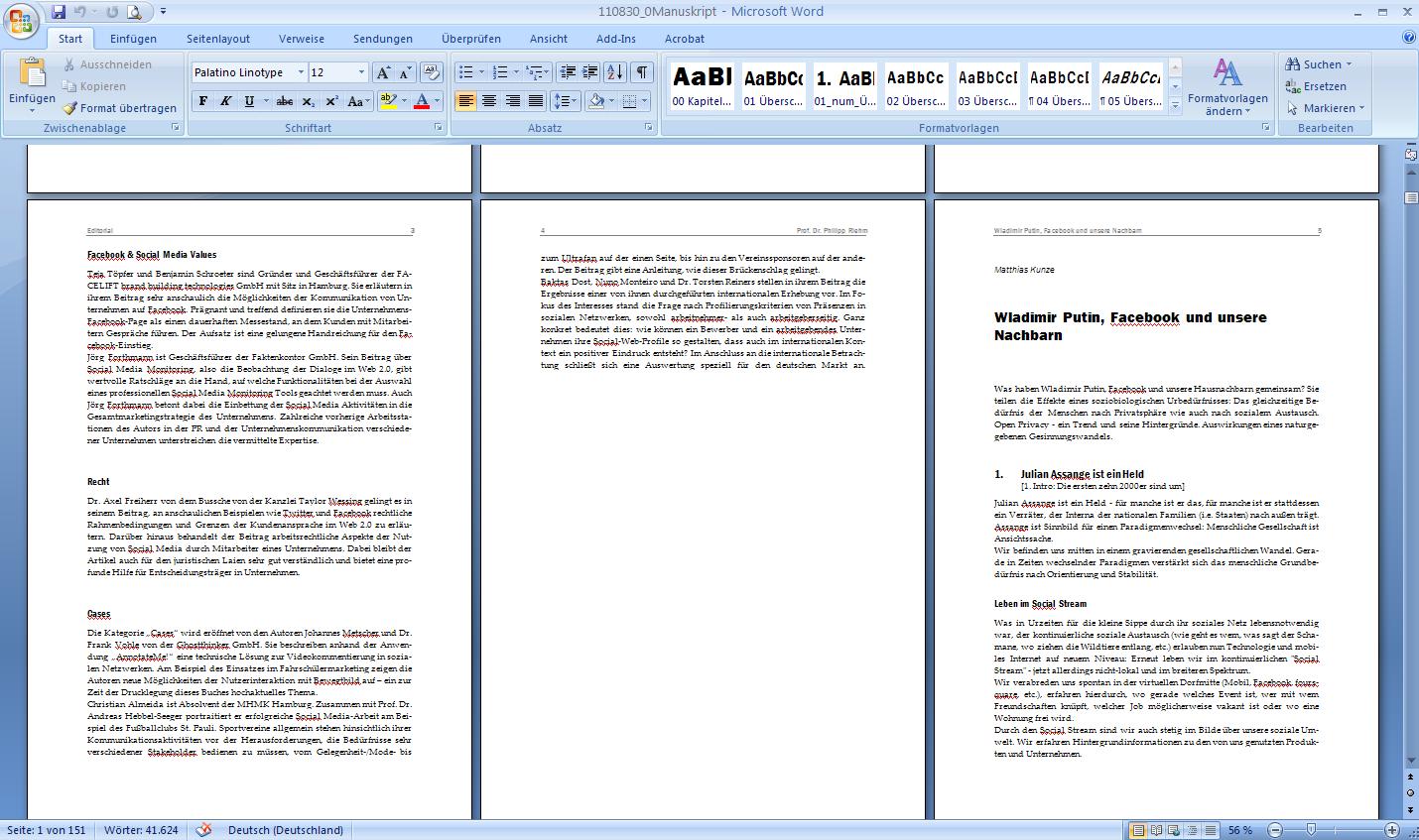Open the font size 12 dropdown
This screenshot has height=840, width=1419.
click(x=361, y=72)
